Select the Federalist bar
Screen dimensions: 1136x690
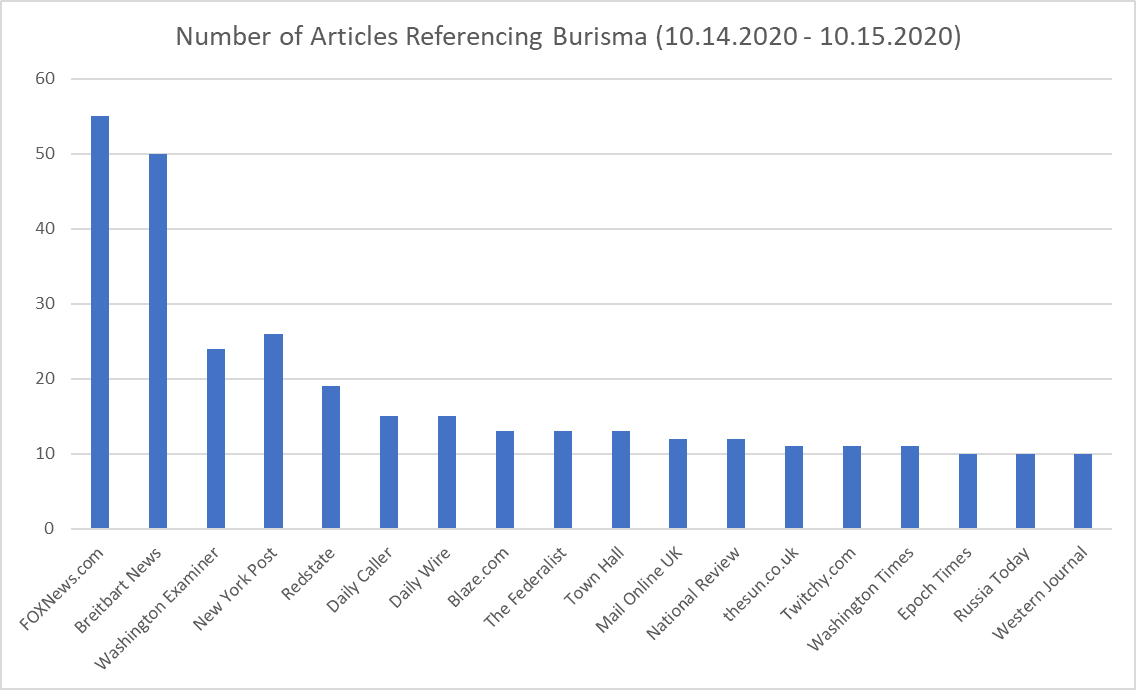coord(563,480)
